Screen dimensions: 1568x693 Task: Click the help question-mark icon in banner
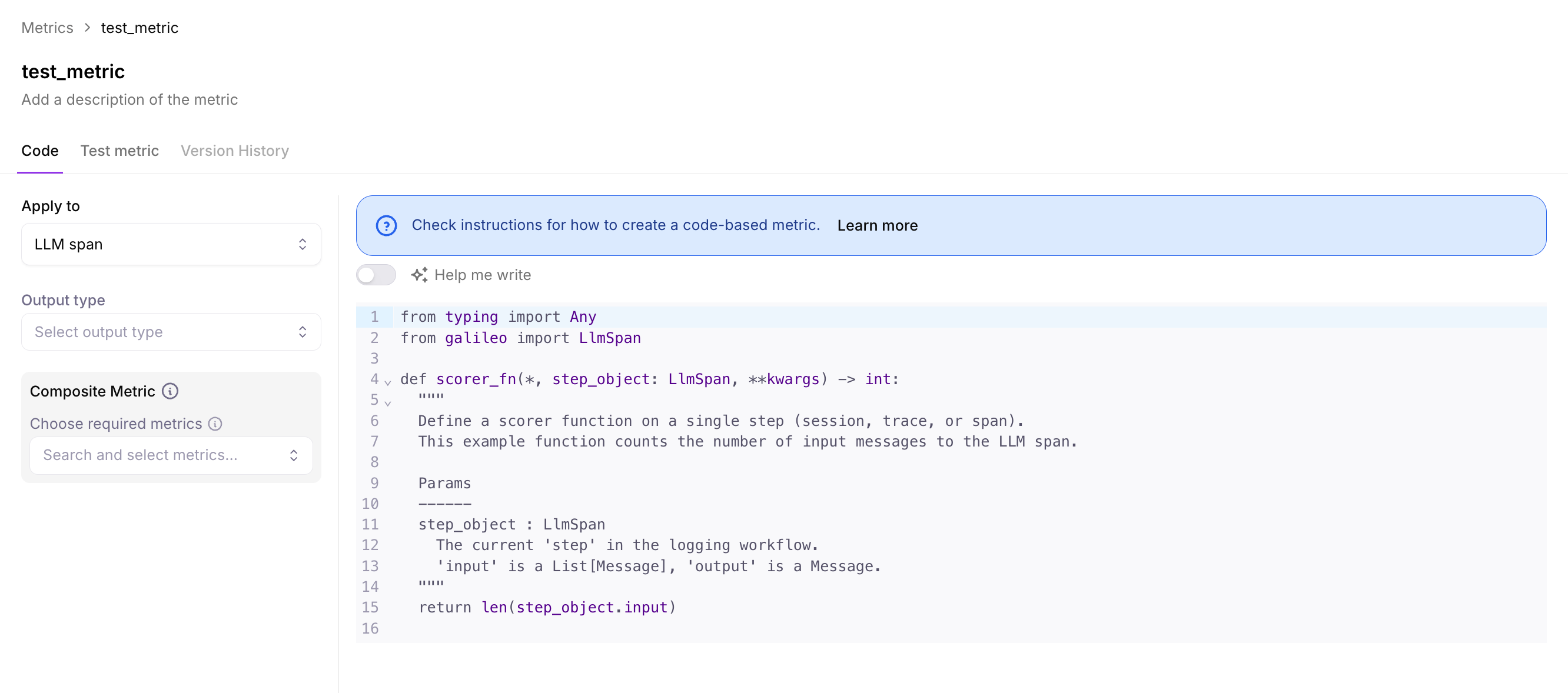[x=386, y=225]
